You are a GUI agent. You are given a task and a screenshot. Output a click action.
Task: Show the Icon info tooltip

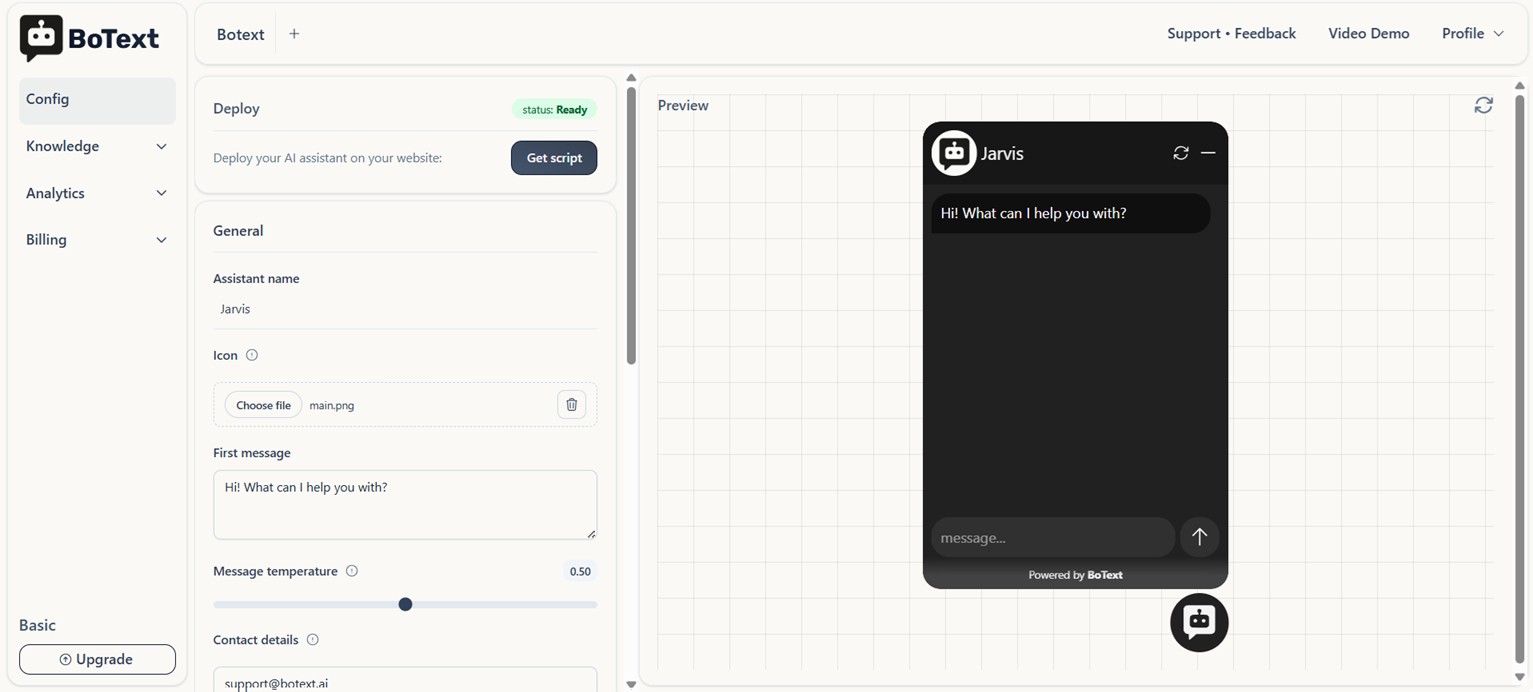pos(252,355)
